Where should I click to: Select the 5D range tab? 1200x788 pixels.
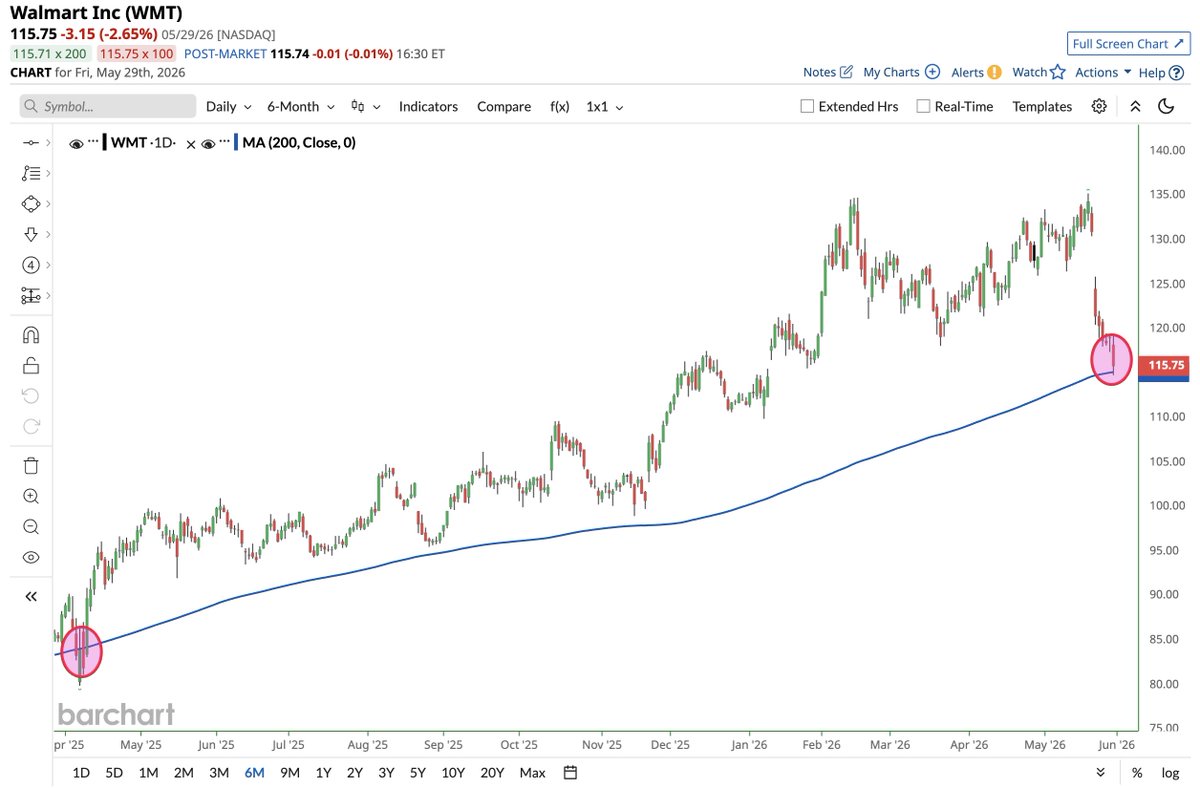(x=114, y=772)
